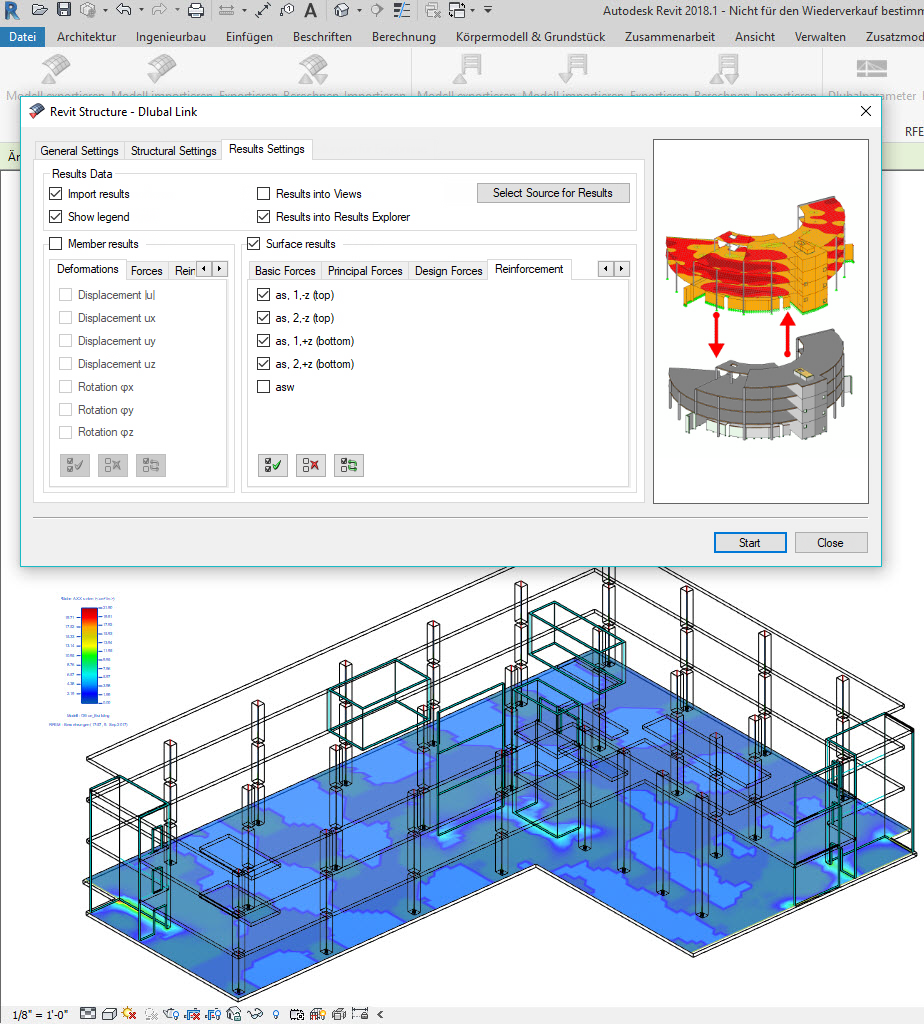Switch to the Structural Settings tab
The height and width of the screenshot is (1024, 924).
point(173,151)
